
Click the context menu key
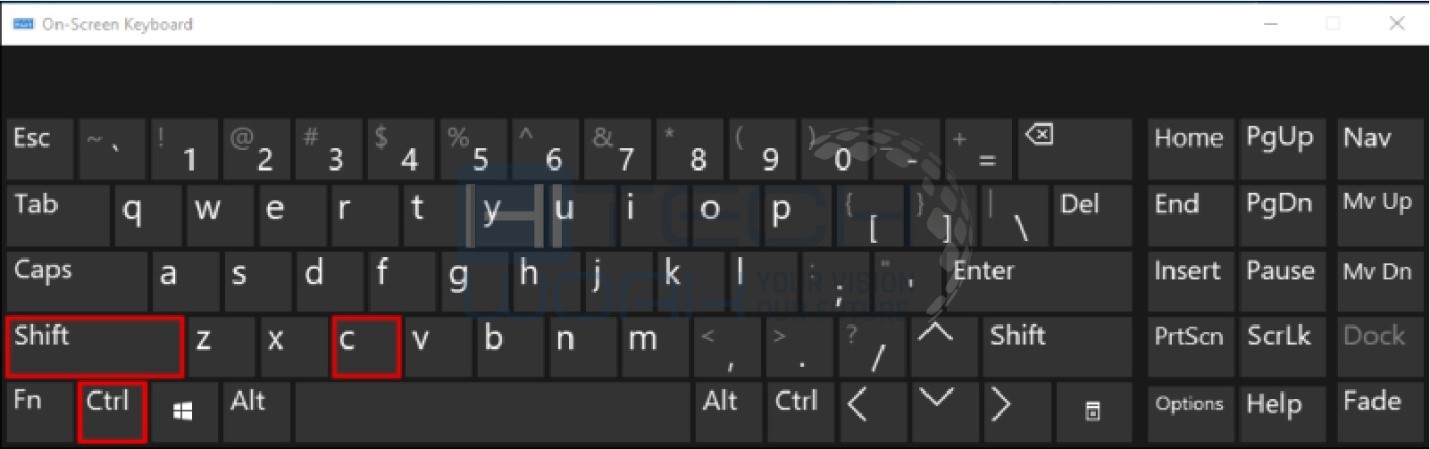pyautogui.click(x=1094, y=411)
